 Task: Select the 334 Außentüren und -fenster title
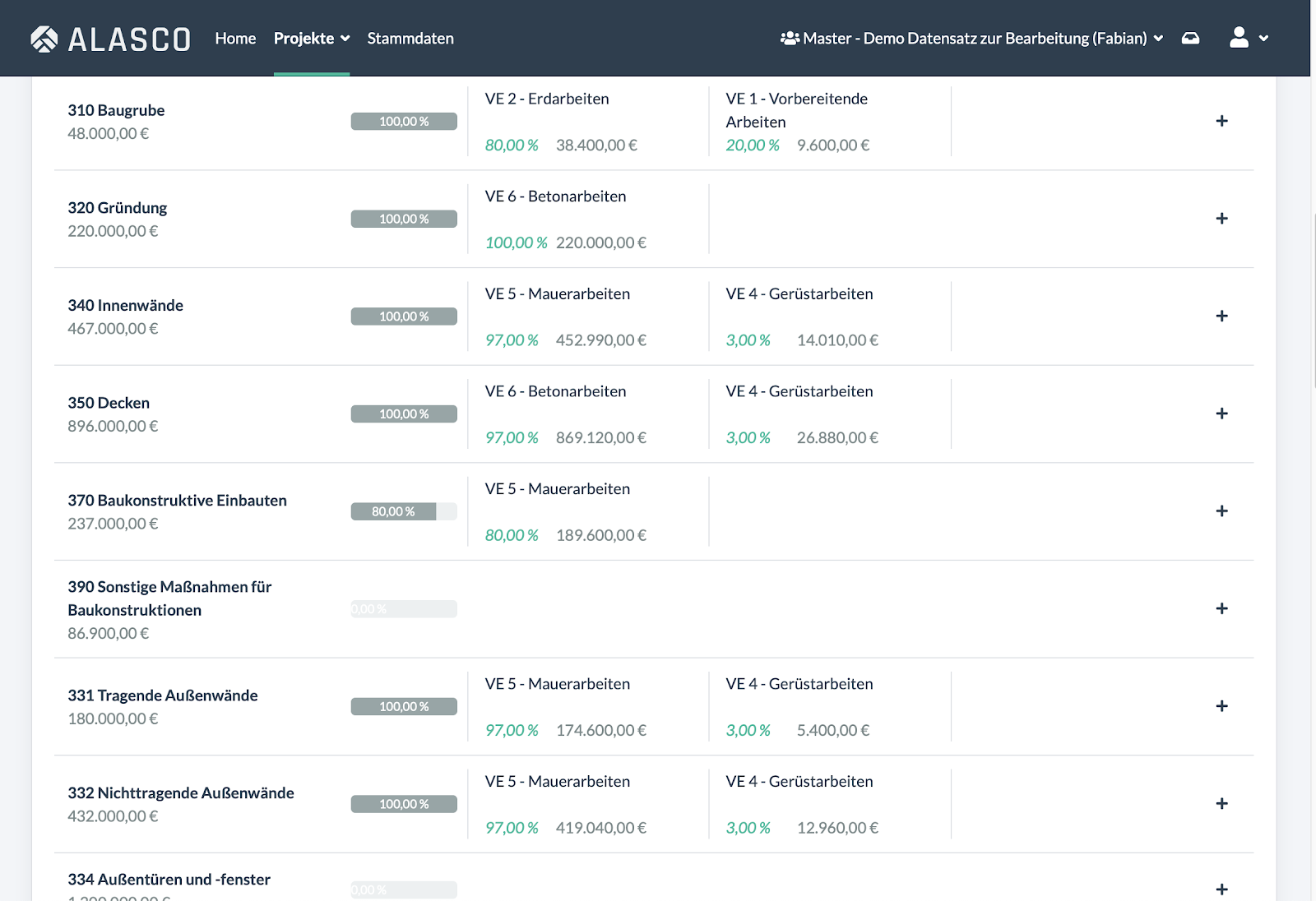pos(169,880)
